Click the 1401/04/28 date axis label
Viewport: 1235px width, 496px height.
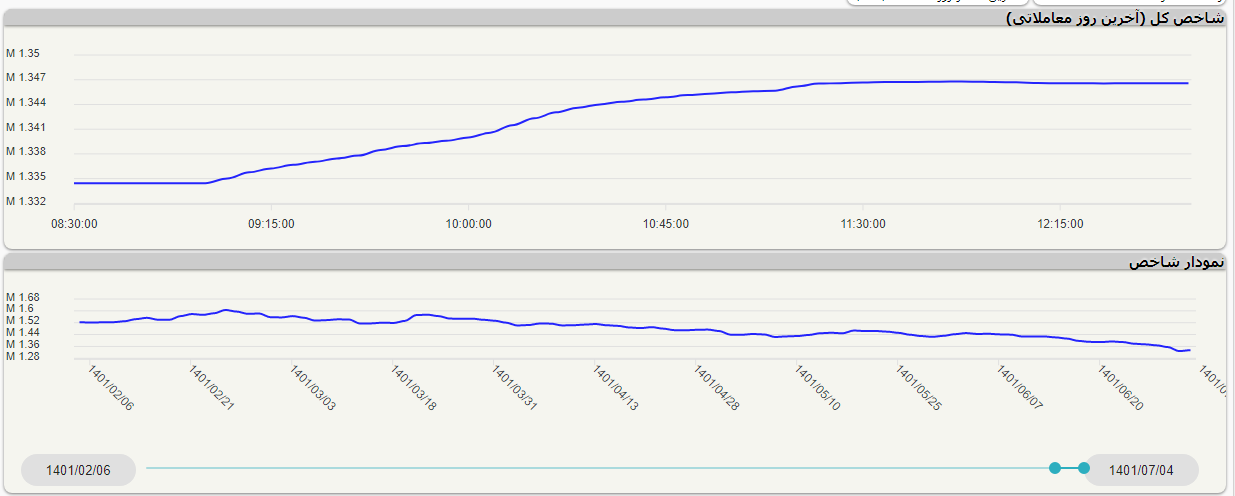click(717, 387)
